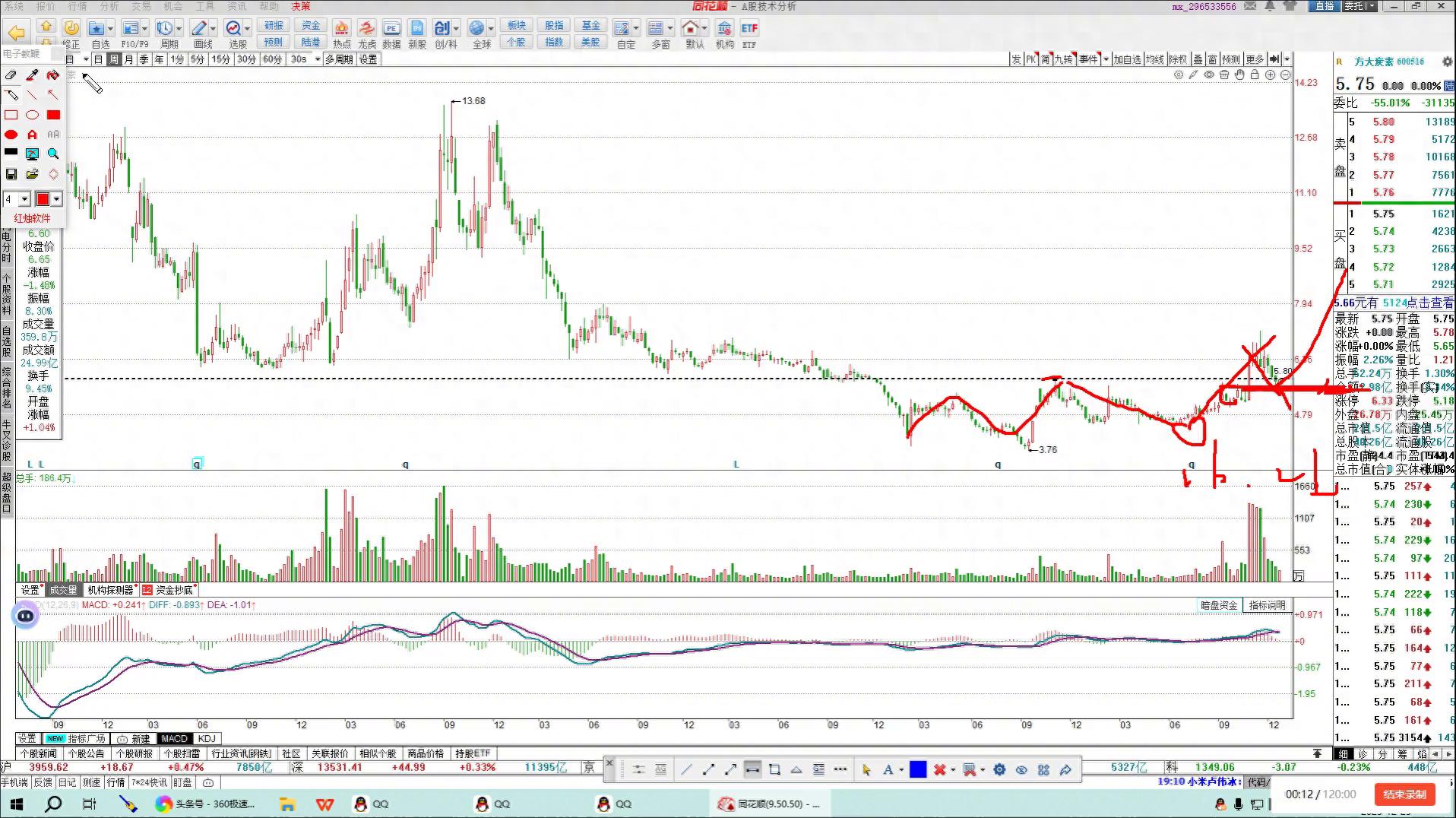Click the hand pan tool above chart
This screenshot has width=1456, height=818.
pyautogui.click(x=1239, y=75)
